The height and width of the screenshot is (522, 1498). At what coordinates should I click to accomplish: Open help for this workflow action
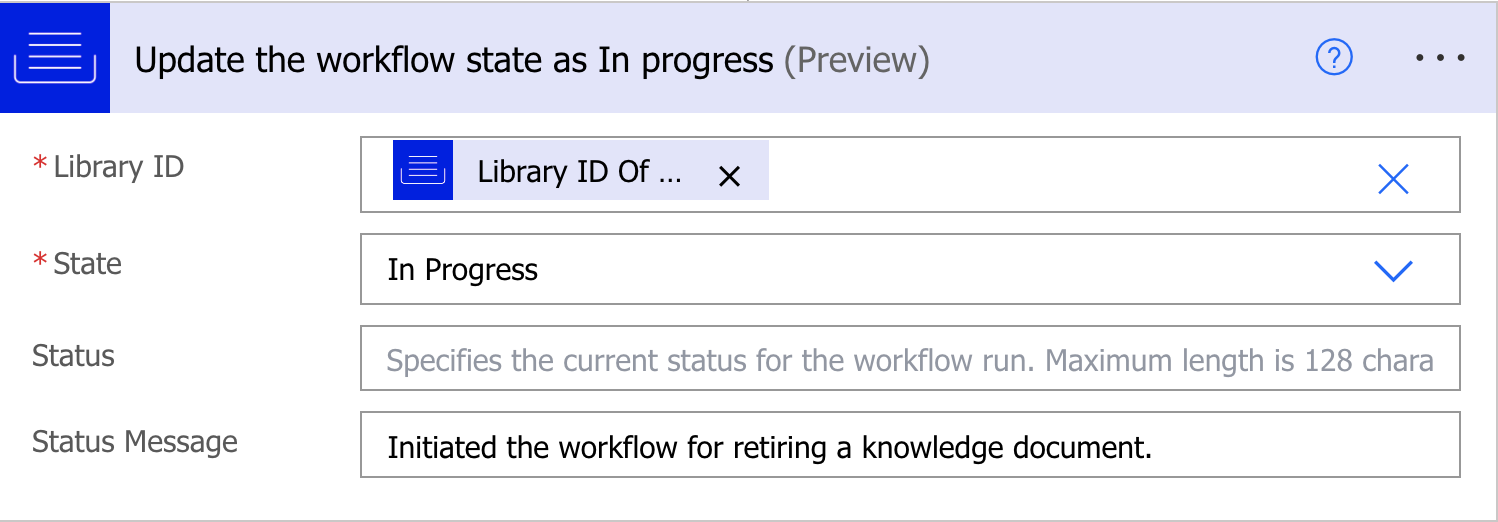1333,59
